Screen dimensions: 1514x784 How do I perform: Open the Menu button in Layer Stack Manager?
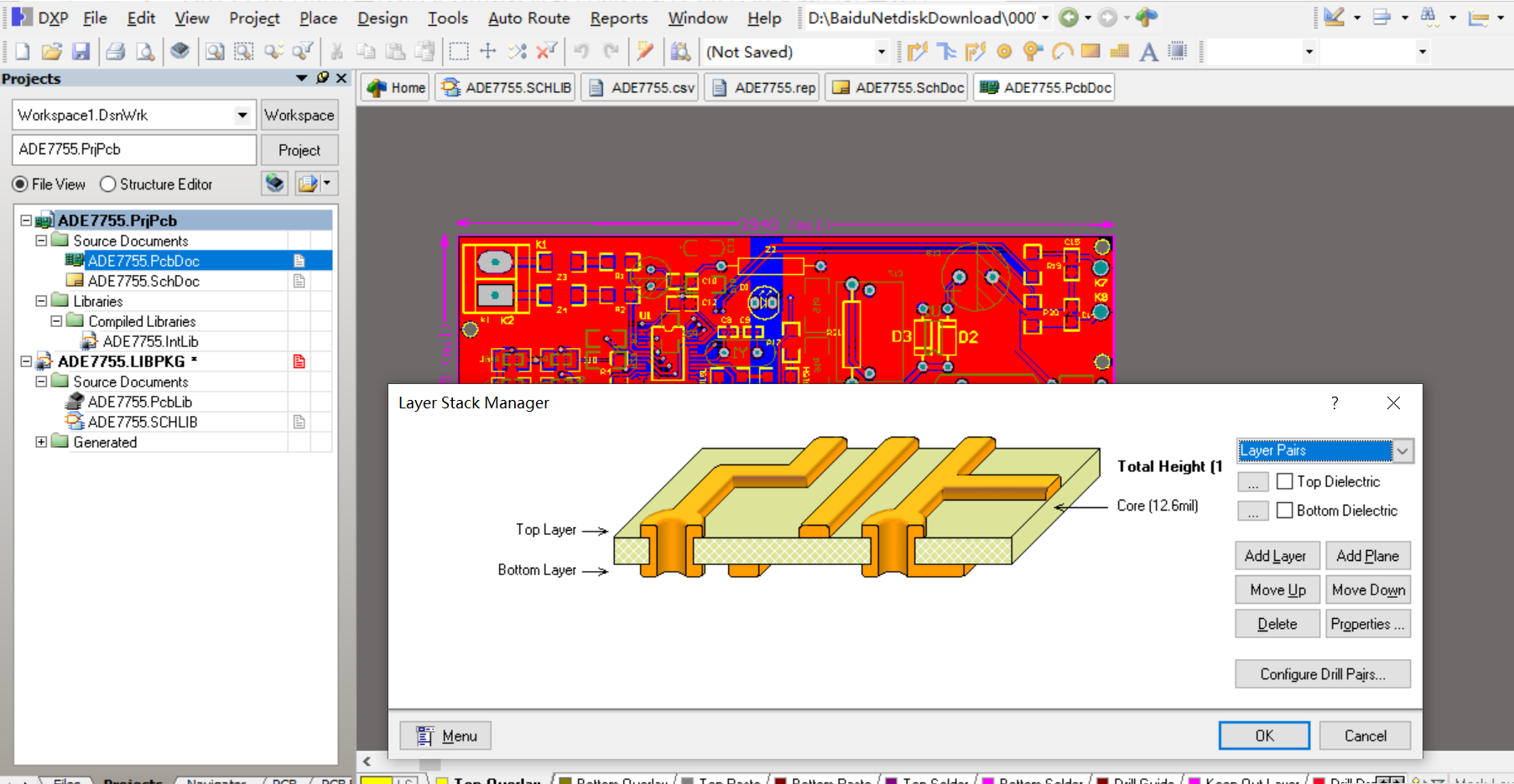(445, 735)
